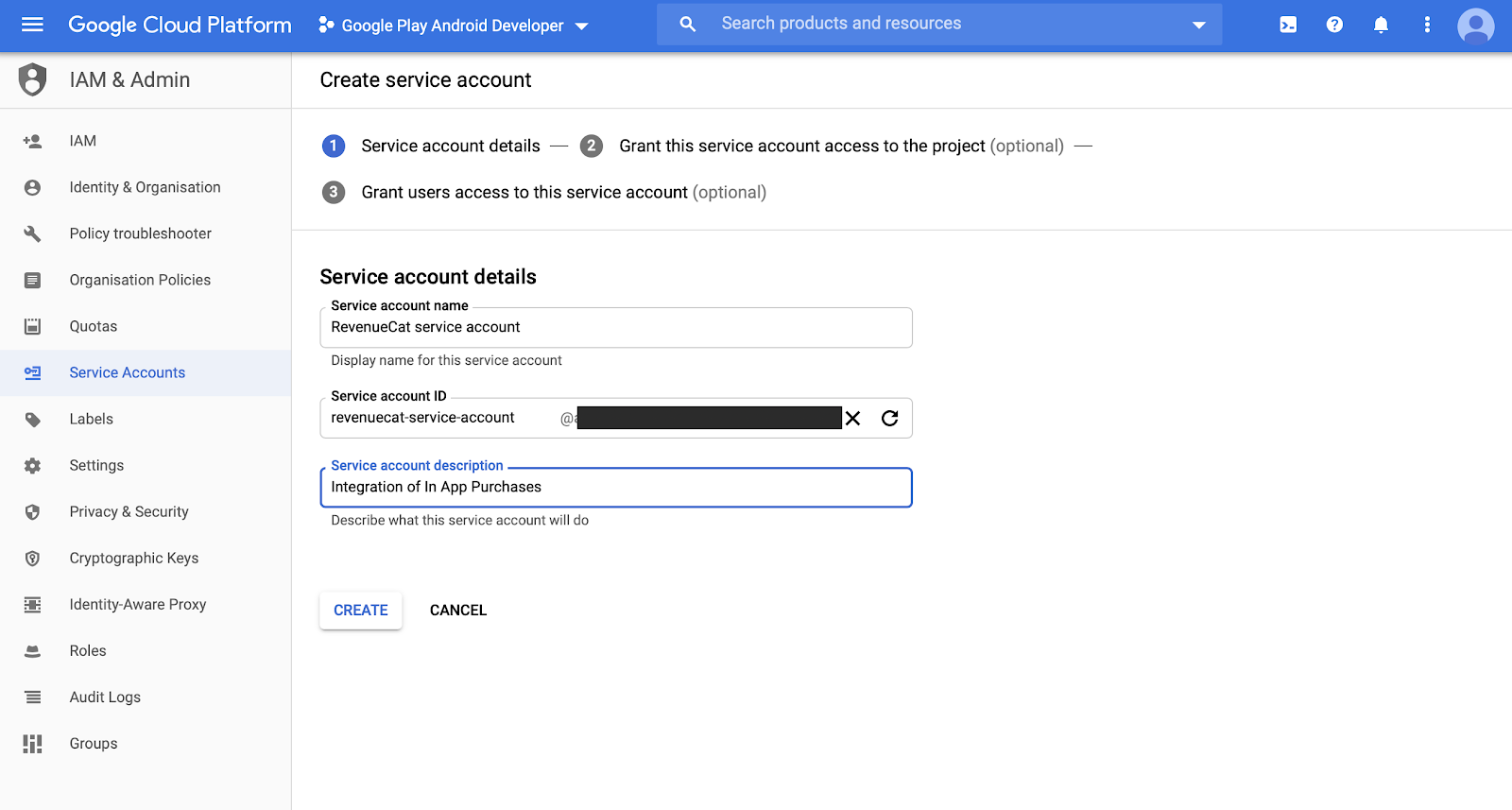Screen dimensions: 1512x810
Task: Click the Service account description field
Action: pos(616,488)
